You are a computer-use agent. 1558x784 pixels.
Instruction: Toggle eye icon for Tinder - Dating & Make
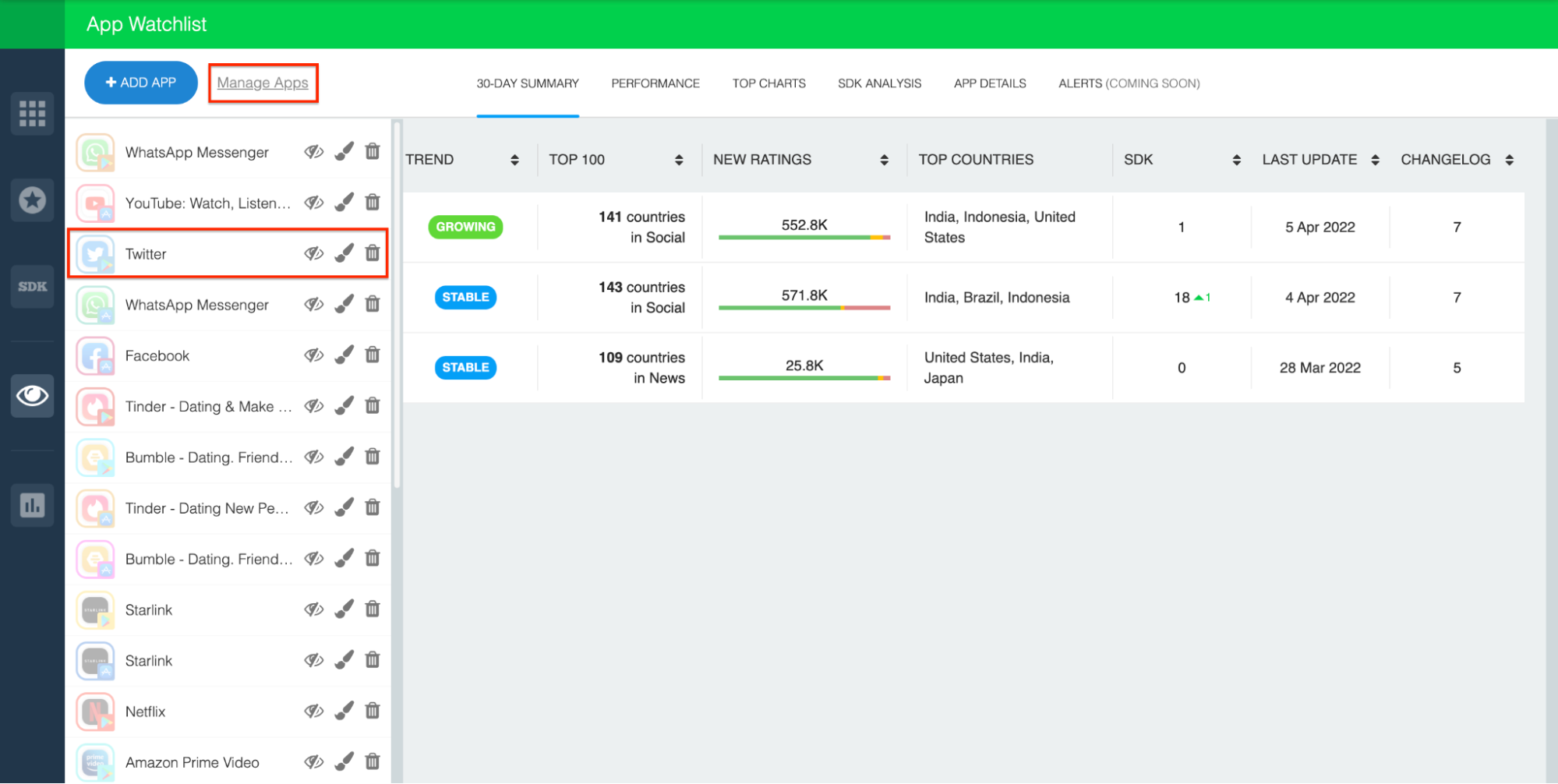coord(314,406)
